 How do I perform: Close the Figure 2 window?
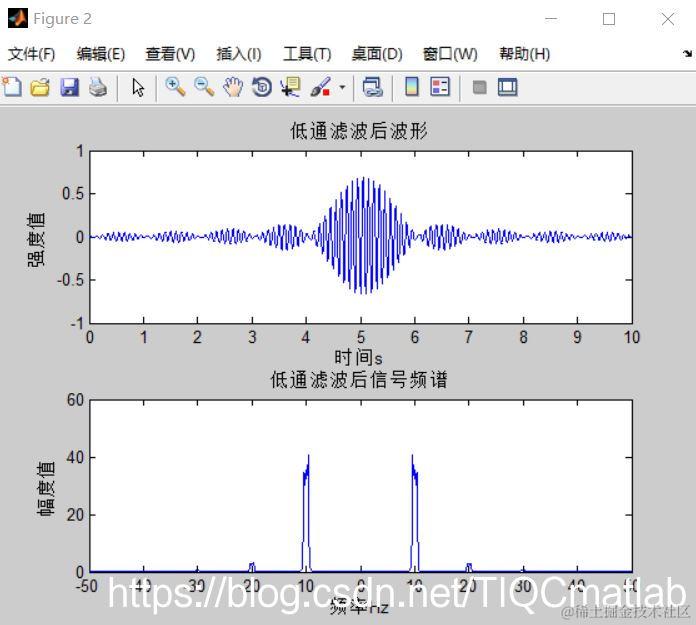[668, 19]
